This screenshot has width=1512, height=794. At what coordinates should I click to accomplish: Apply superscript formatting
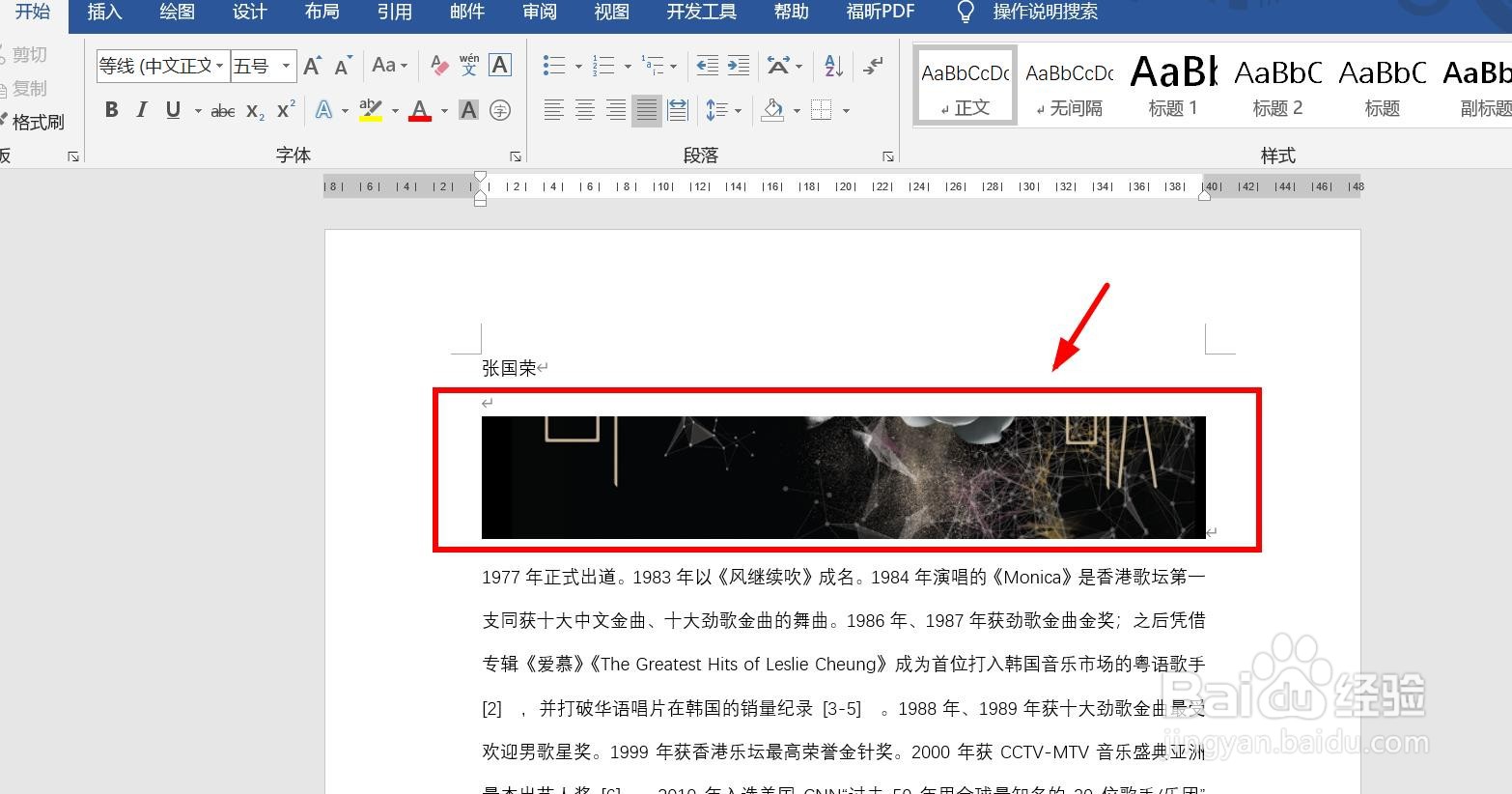click(283, 109)
